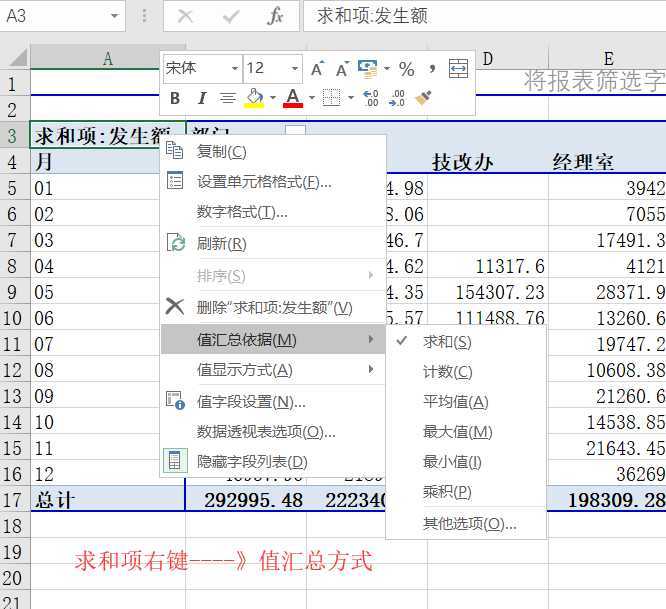Open the font name dropdown arrow

click(x=235, y=68)
